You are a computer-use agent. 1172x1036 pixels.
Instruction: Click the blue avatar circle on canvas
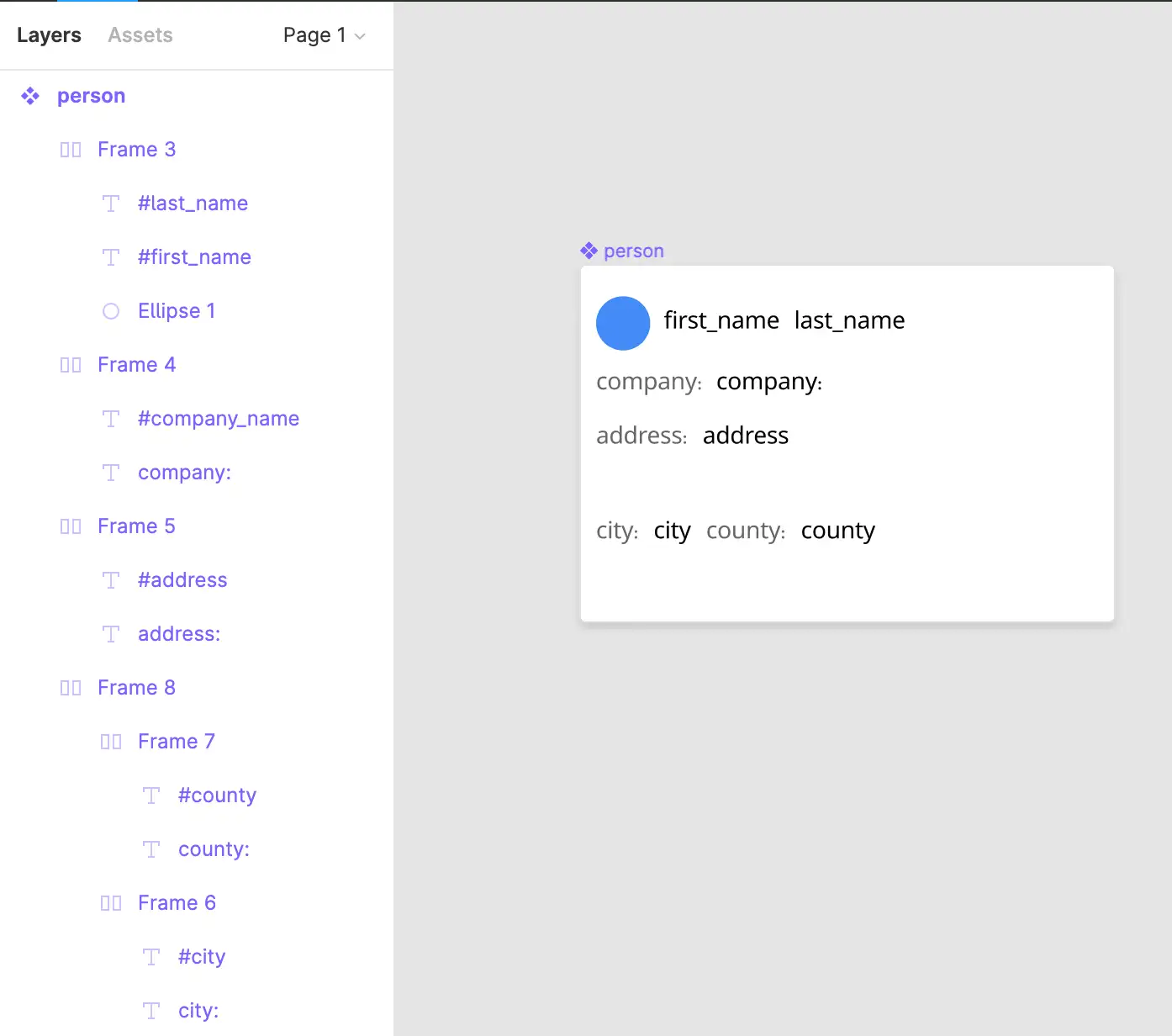click(x=623, y=323)
